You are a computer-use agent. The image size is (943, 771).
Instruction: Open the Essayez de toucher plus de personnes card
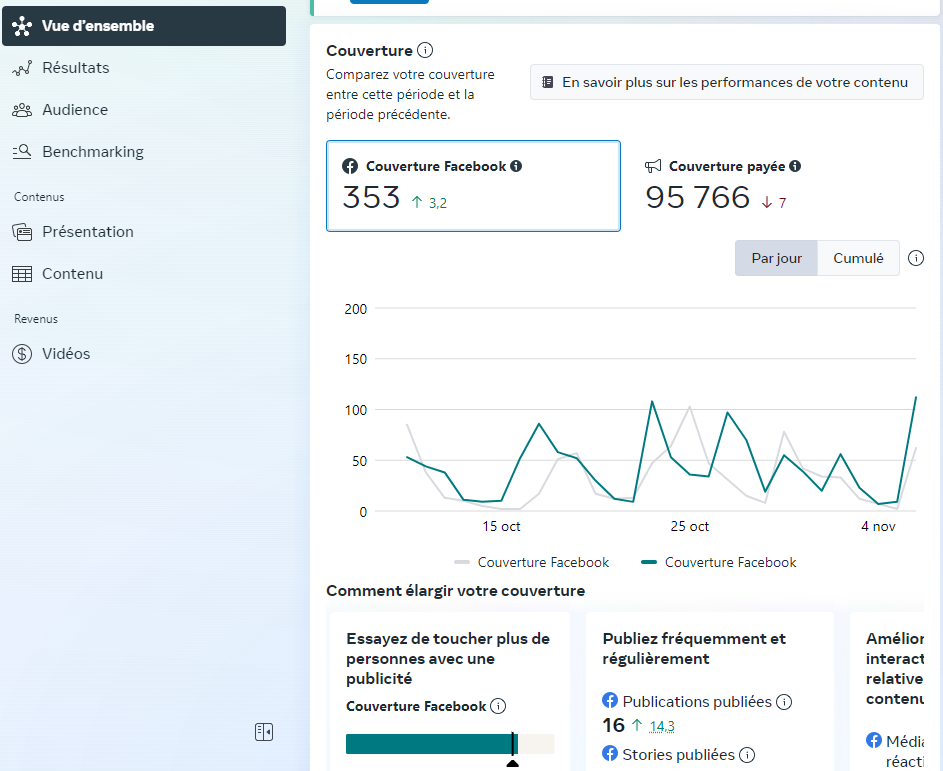click(449, 692)
